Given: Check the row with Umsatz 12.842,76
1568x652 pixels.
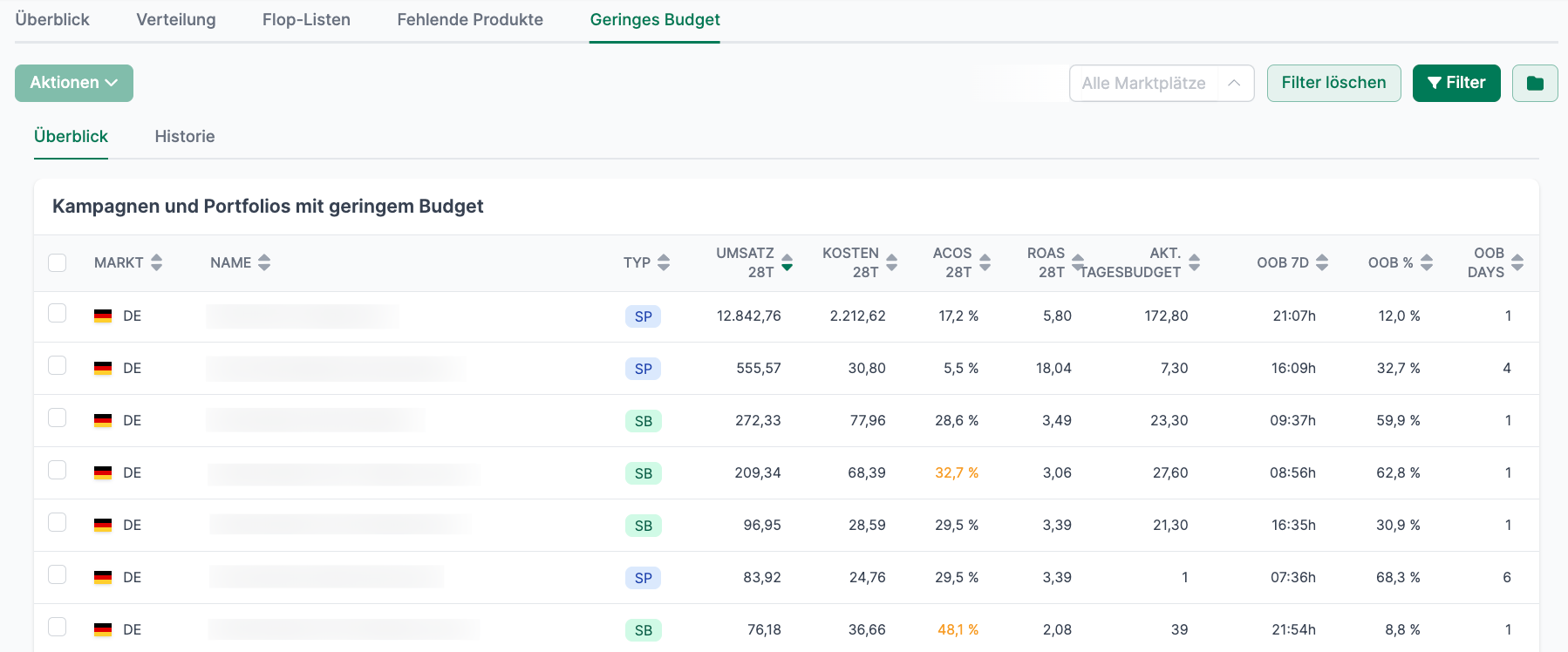Looking at the screenshot, I should coord(58,313).
